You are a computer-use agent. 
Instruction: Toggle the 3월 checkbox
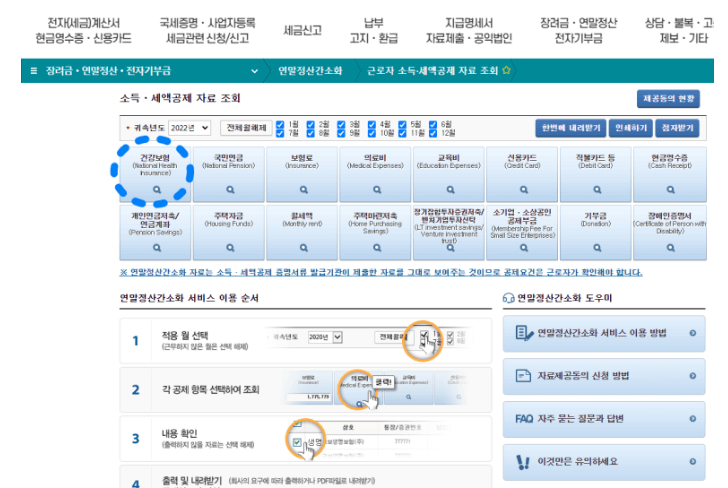pos(341,124)
